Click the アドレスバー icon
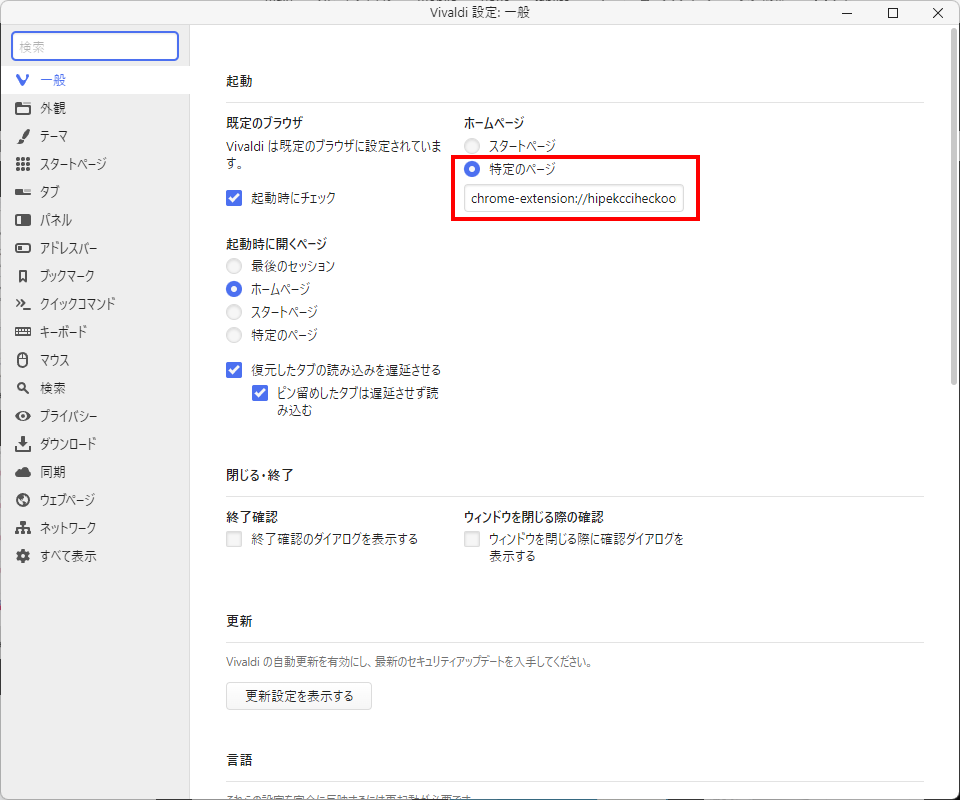960x800 pixels. pos(23,248)
